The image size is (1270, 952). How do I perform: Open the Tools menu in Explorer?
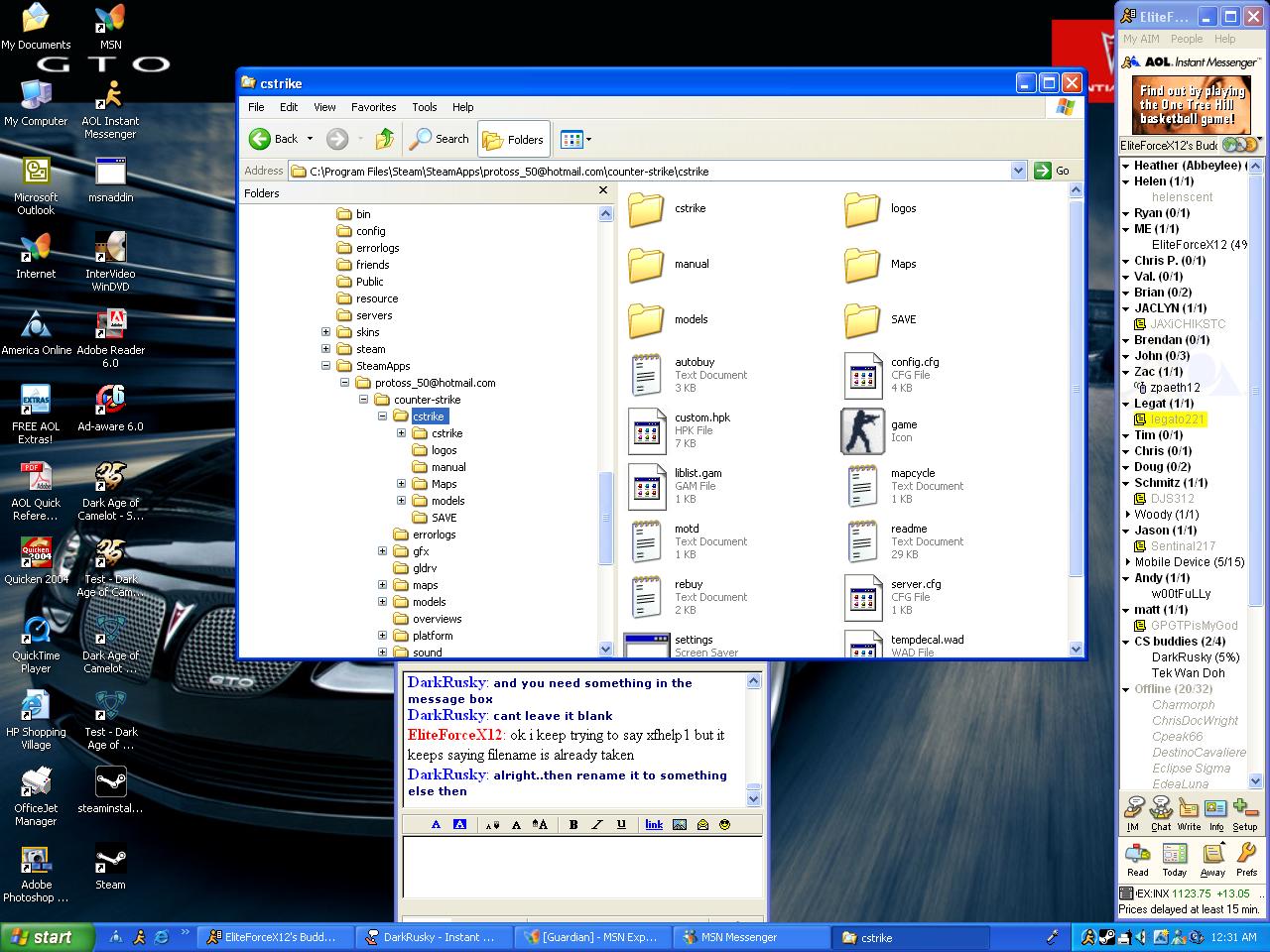coord(425,107)
